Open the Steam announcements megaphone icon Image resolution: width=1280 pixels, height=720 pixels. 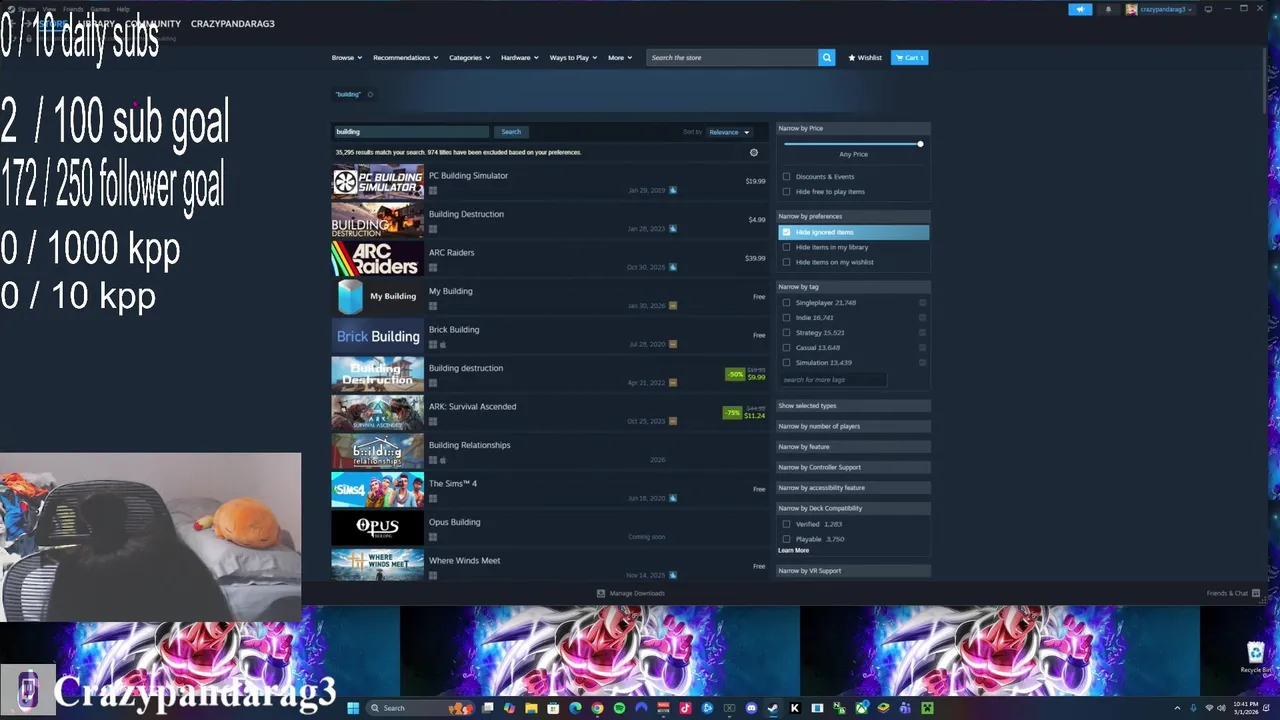1080,9
